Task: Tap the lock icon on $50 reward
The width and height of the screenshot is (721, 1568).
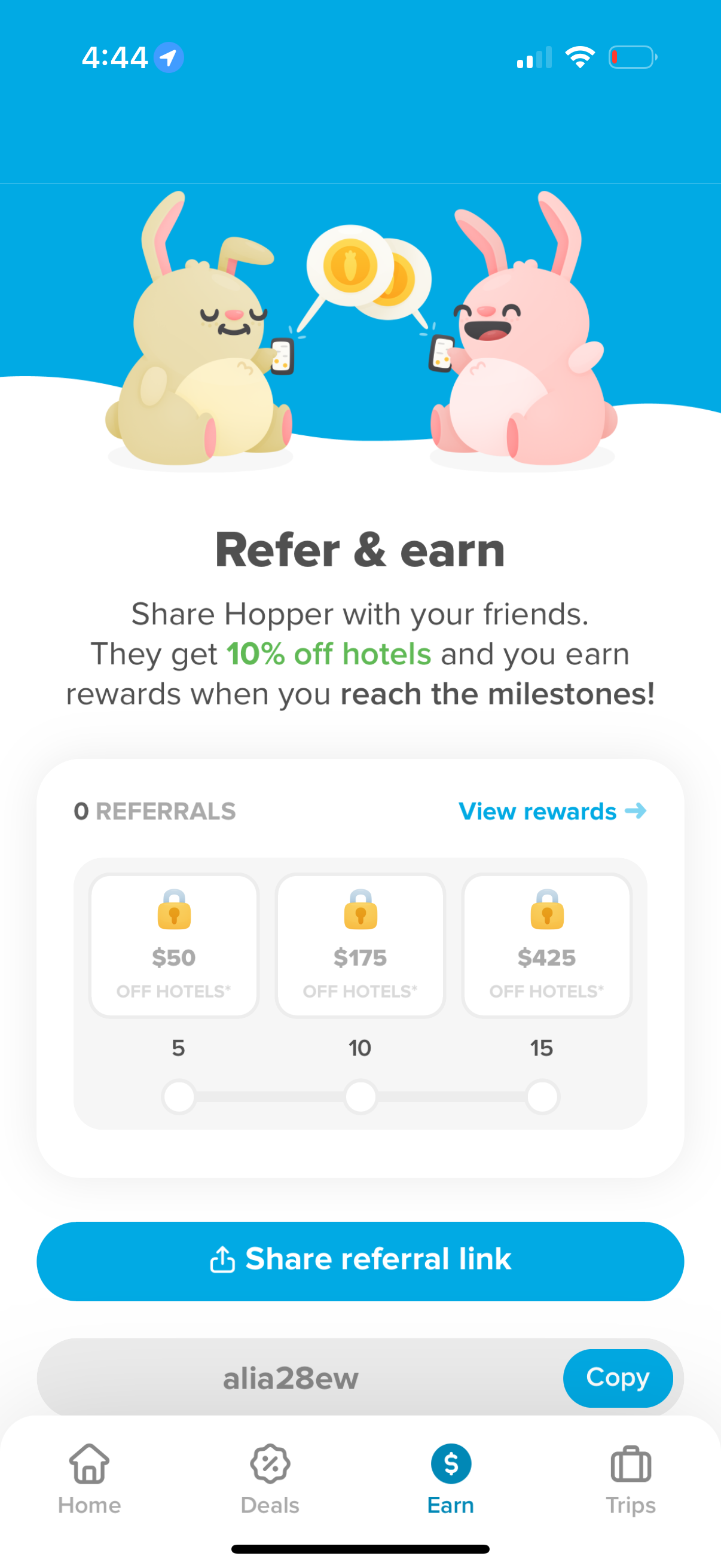Action: tap(174, 910)
